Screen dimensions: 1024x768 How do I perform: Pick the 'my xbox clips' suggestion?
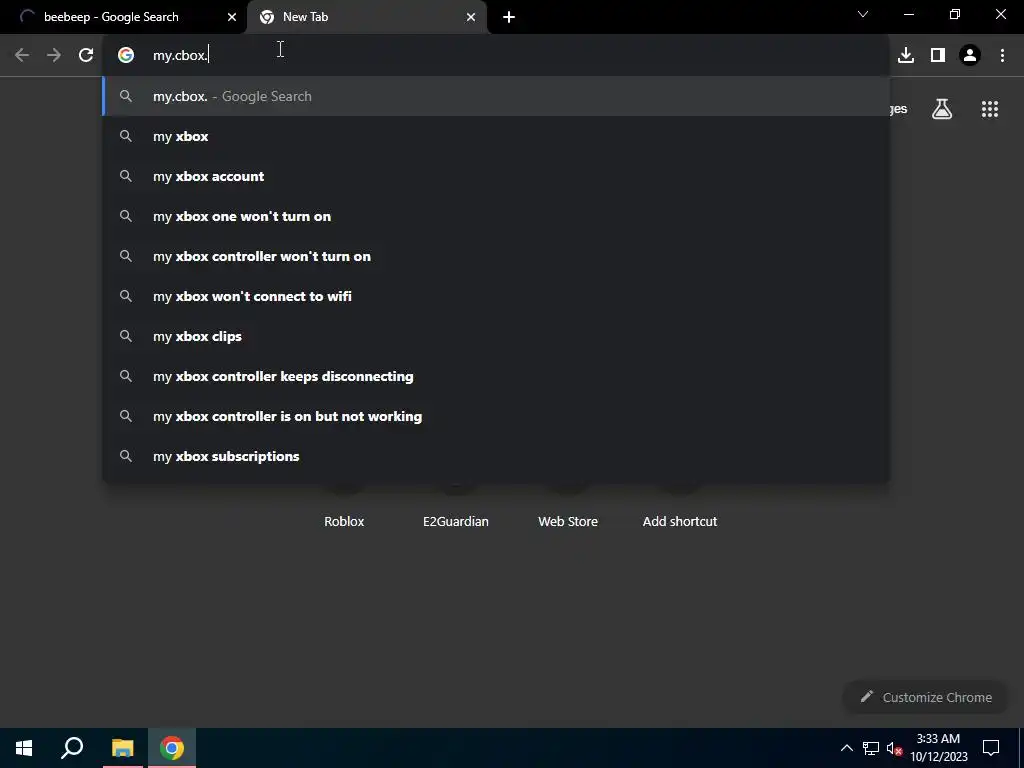point(496,336)
